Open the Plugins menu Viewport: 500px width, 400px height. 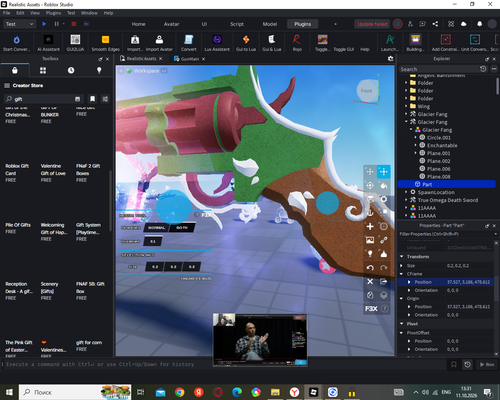(53, 13)
